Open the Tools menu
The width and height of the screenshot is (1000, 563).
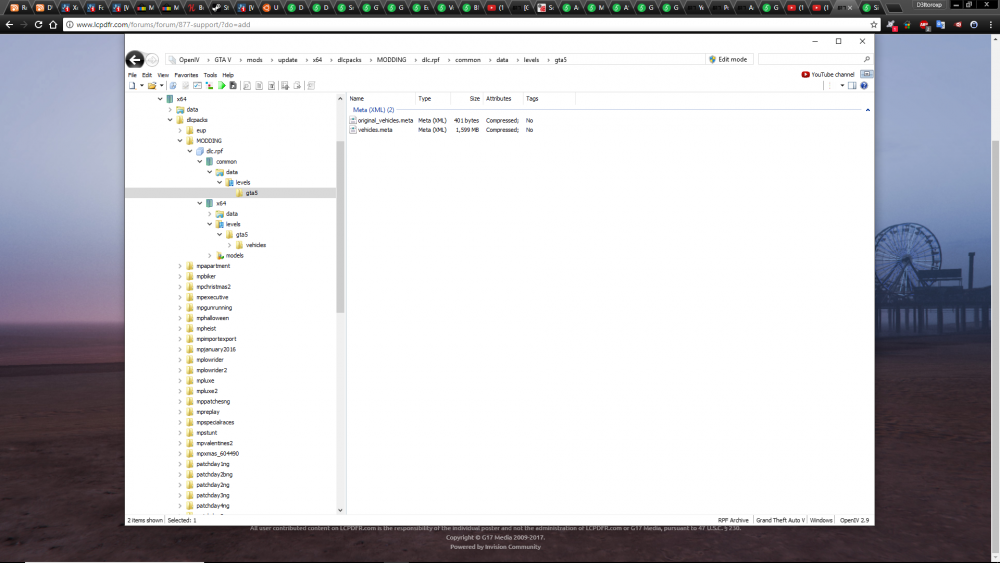tap(210, 75)
